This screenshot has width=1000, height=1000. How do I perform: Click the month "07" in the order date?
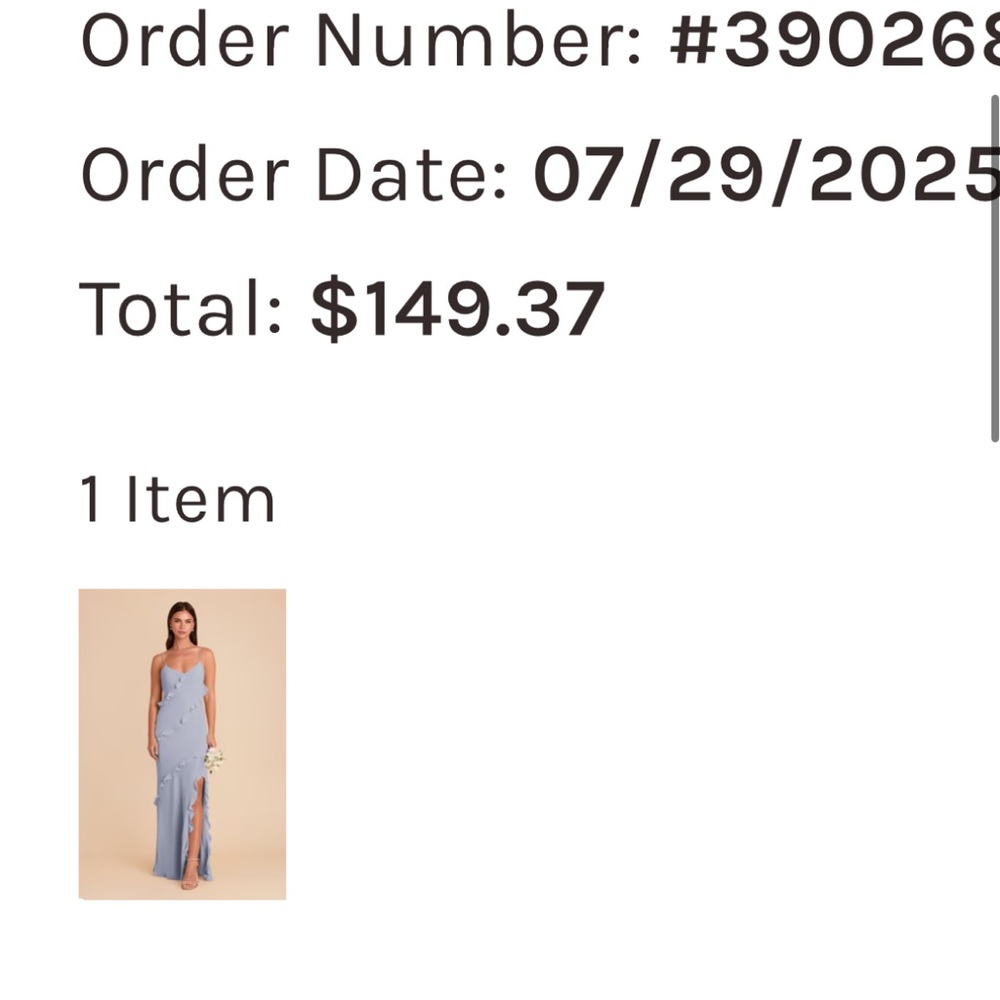[x=569, y=175]
